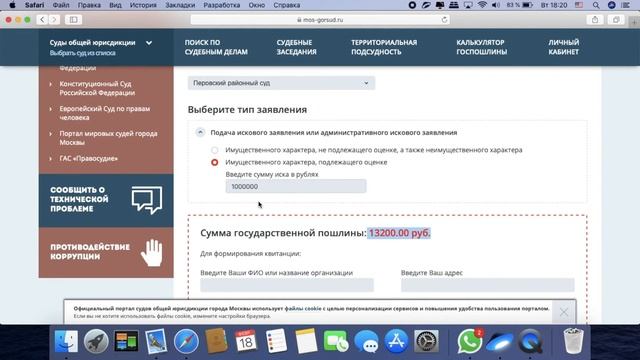Click claim amount field with 1000000
This screenshot has width=640, height=360.
[296, 187]
